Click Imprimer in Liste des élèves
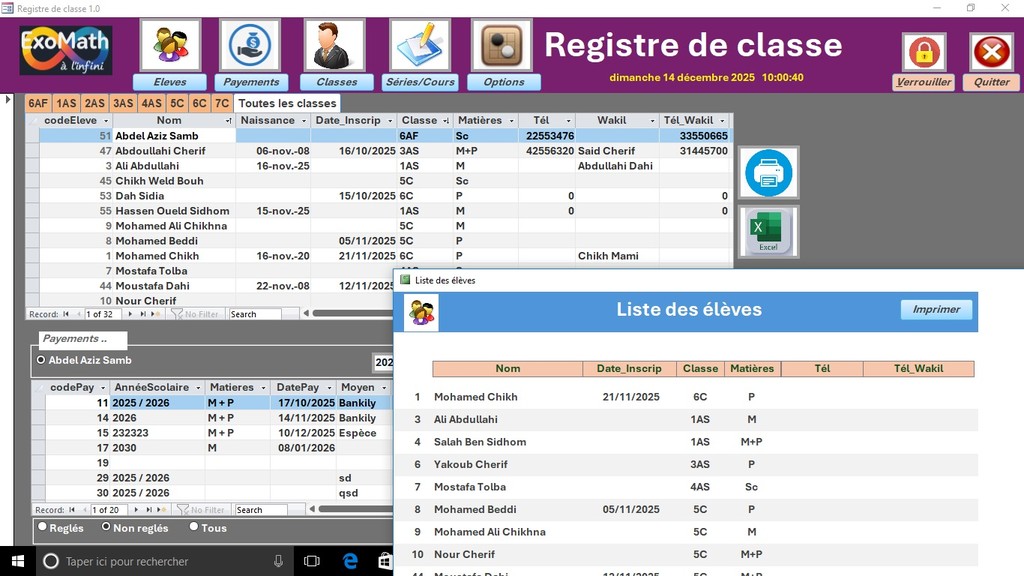The image size is (1024, 576). tap(936, 310)
